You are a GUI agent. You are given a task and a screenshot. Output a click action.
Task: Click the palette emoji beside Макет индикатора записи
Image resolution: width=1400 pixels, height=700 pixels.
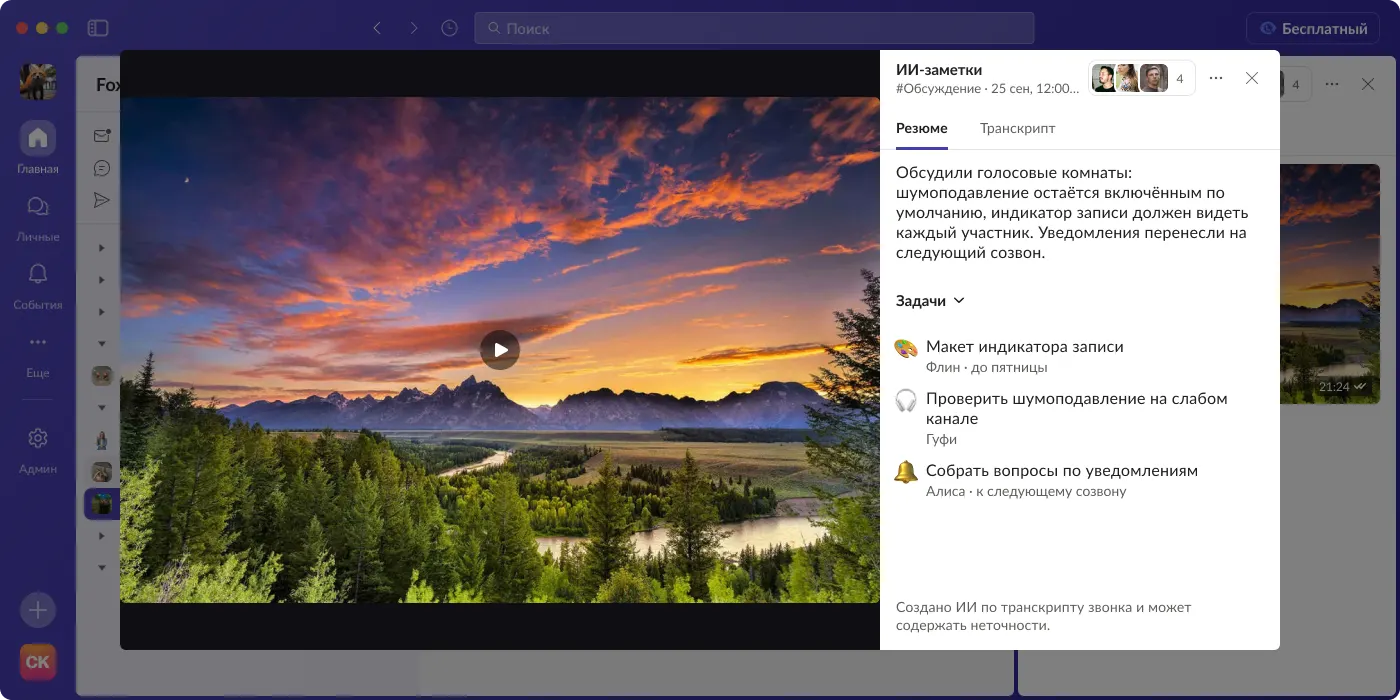point(906,349)
